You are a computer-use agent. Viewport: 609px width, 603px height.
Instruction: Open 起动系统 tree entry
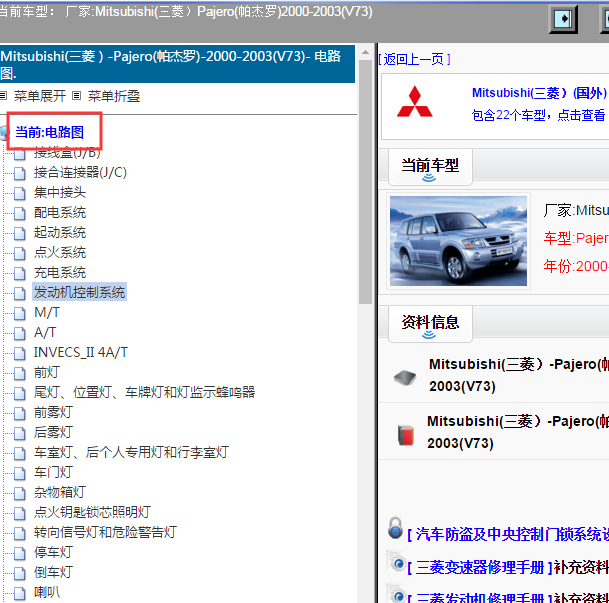(x=60, y=233)
